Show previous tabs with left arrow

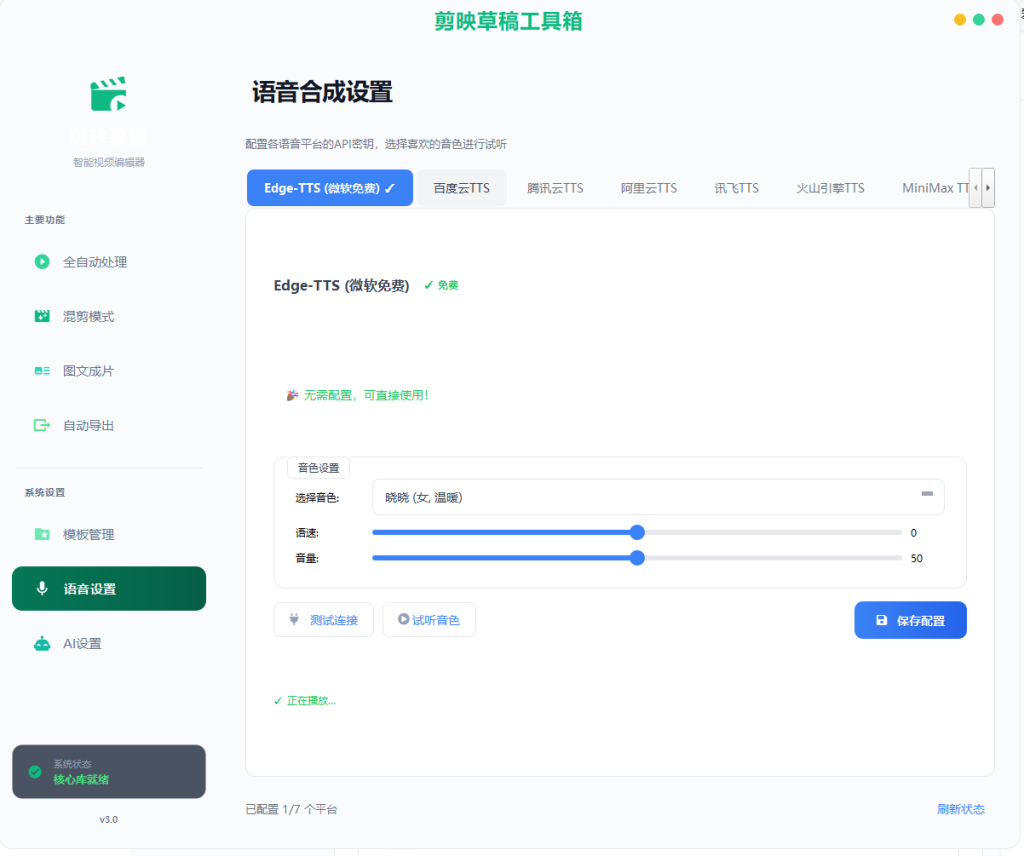pyautogui.click(x=976, y=188)
